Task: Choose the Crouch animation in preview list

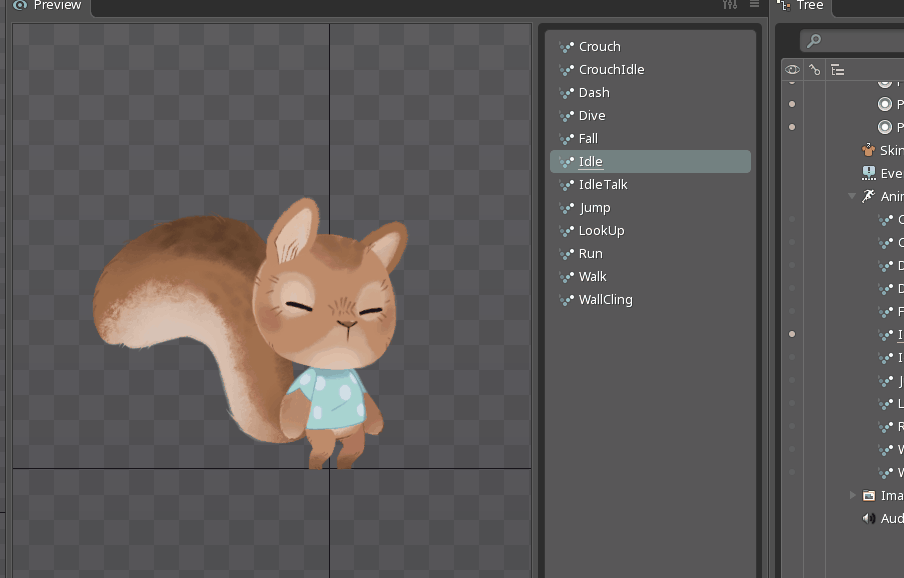Action: click(x=599, y=47)
